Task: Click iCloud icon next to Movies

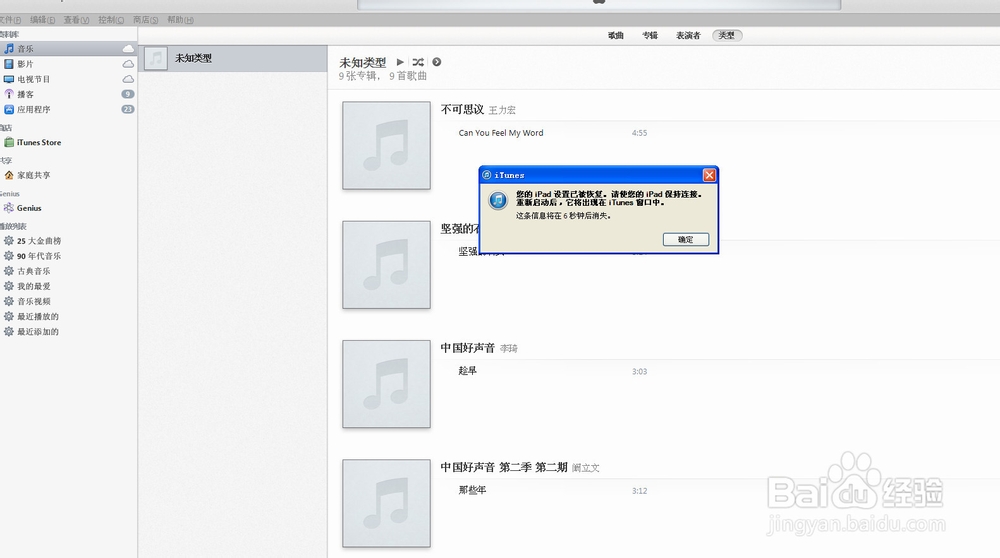Action: pyautogui.click(x=128, y=64)
